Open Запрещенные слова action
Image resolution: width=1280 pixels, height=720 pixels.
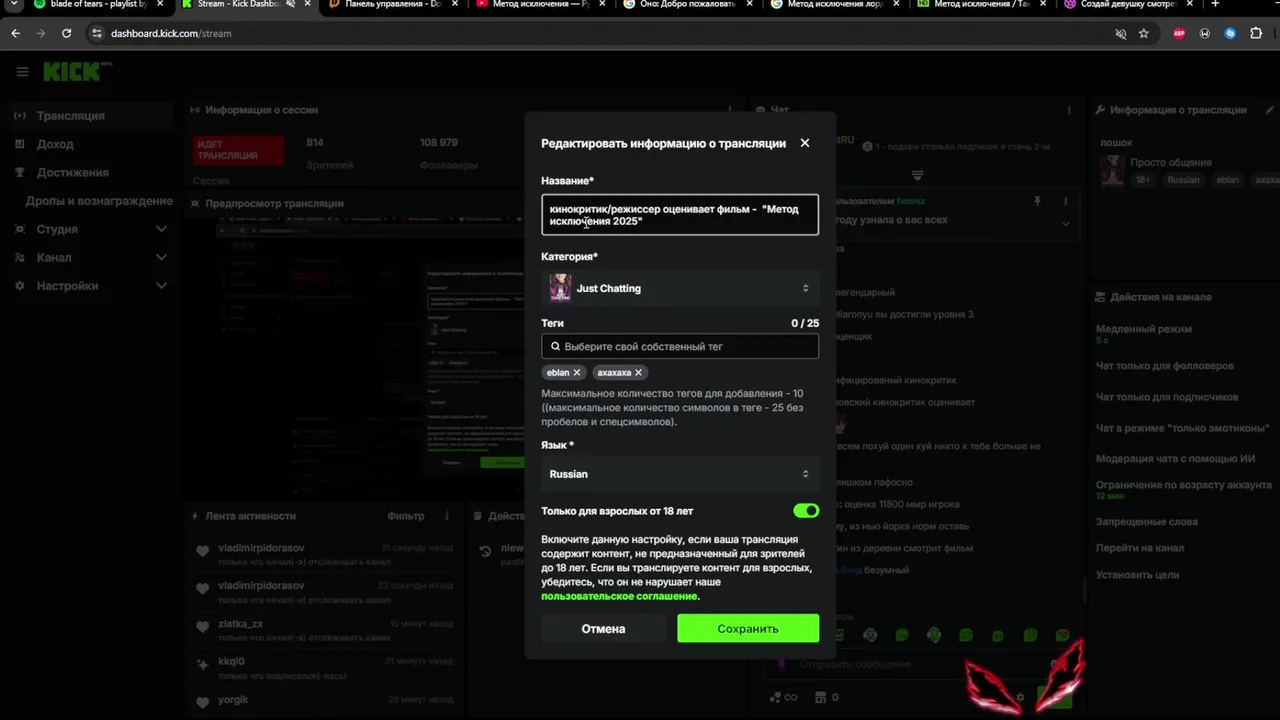click(x=1146, y=522)
